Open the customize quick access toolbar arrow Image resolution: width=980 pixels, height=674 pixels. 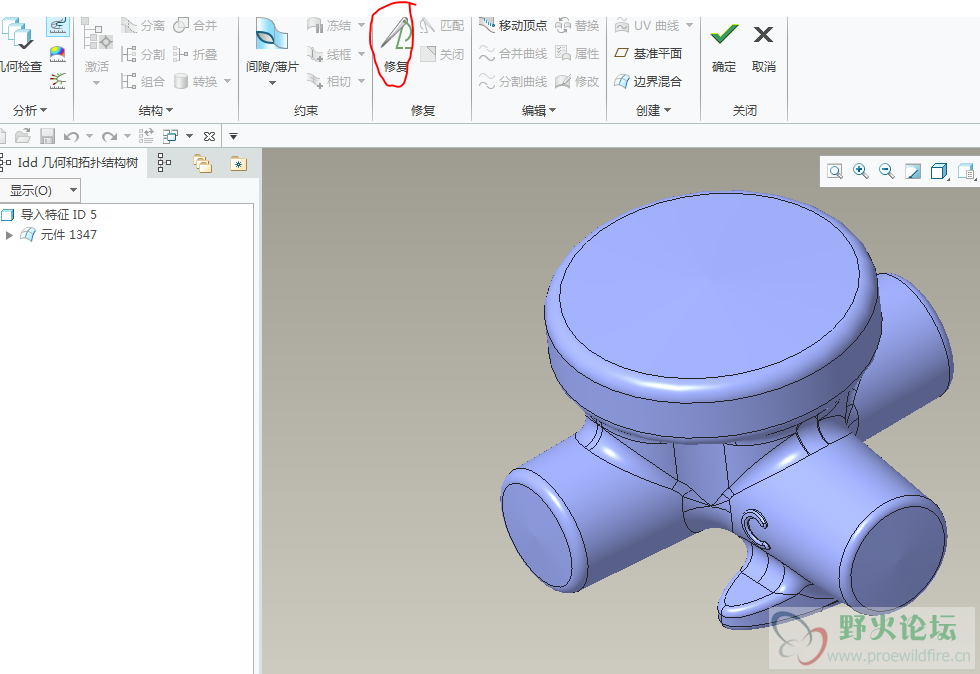[x=233, y=136]
